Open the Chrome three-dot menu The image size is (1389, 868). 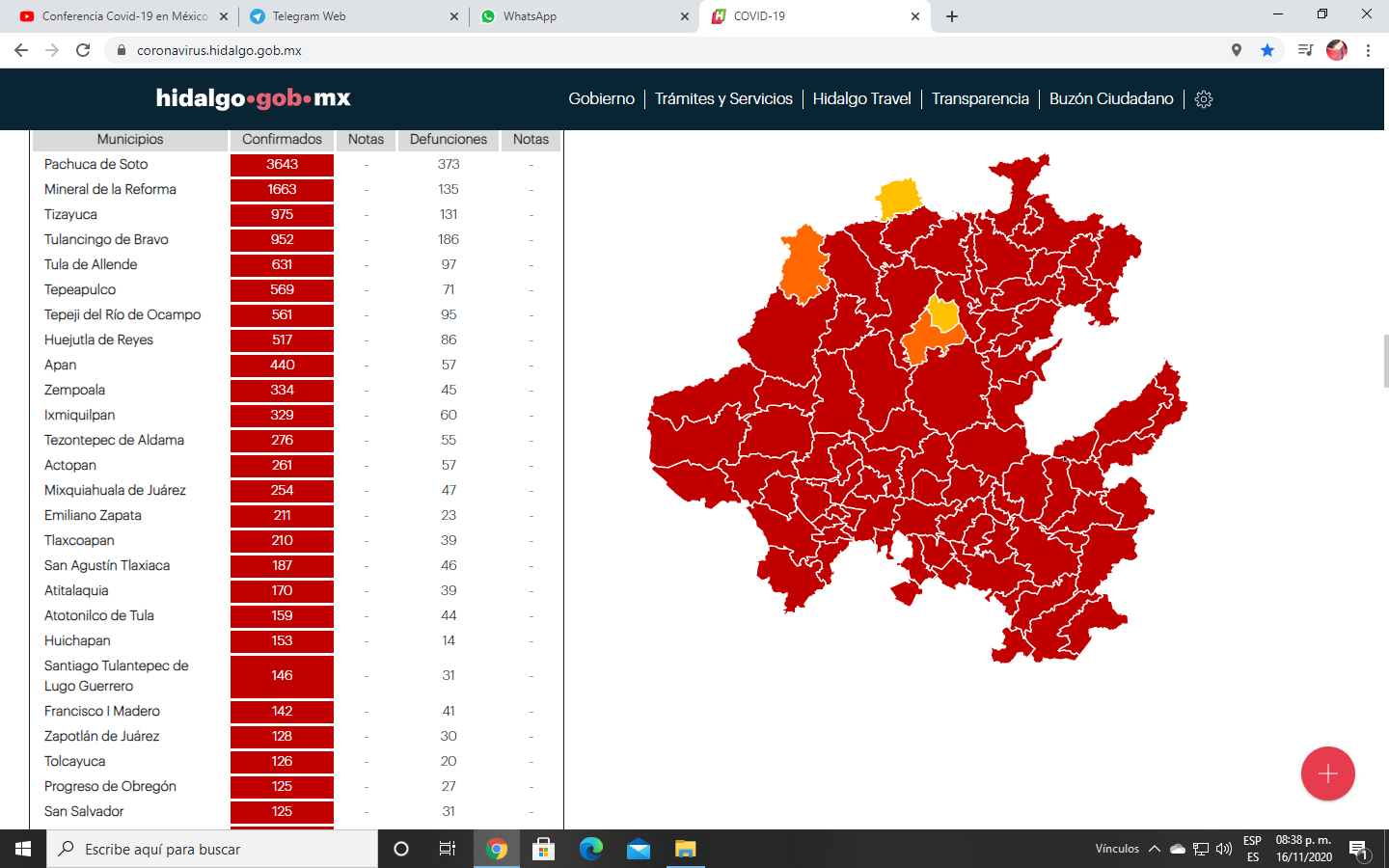point(1368,50)
